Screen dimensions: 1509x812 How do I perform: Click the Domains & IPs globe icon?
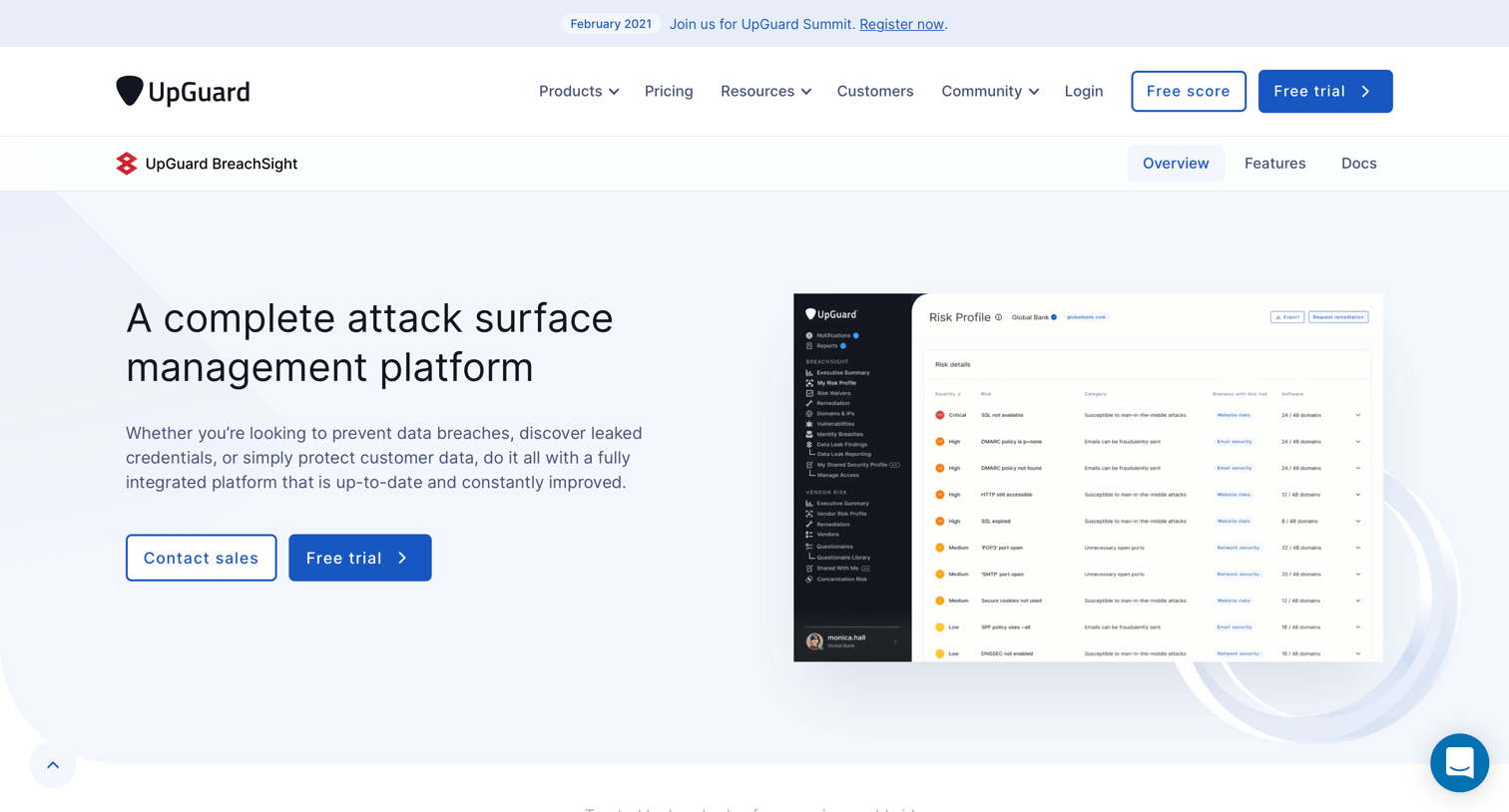[x=809, y=414]
